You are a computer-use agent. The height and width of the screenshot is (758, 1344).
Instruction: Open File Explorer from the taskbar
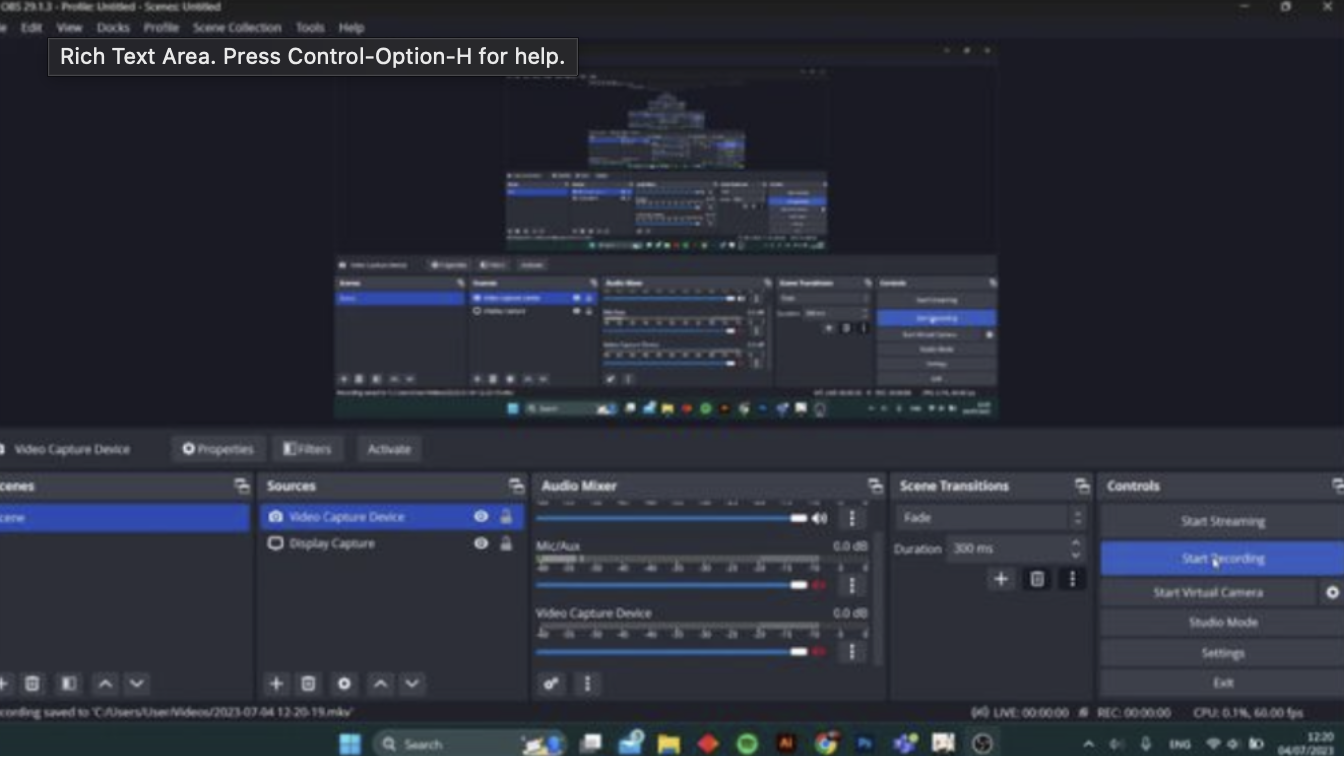tap(668, 744)
